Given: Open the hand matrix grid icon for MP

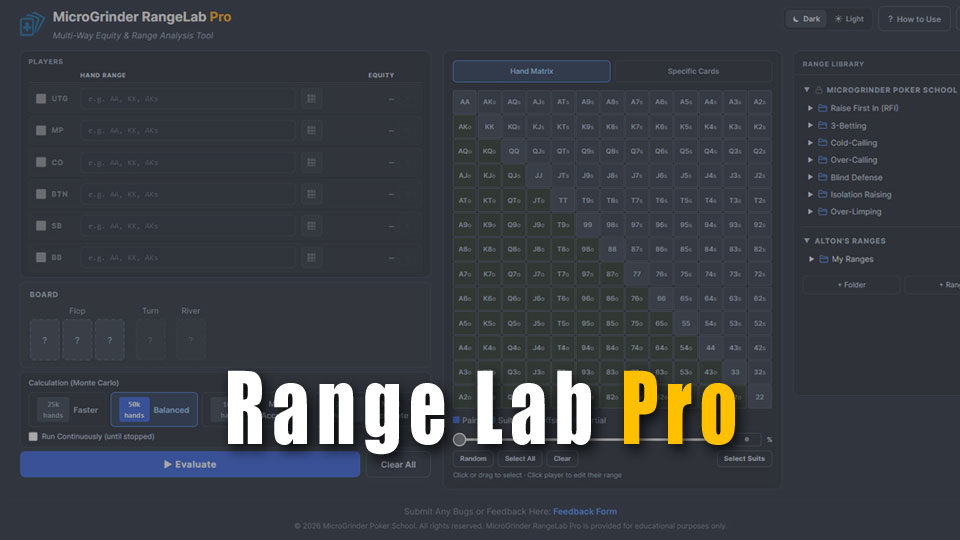Looking at the screenshot, I should (311, 130).
